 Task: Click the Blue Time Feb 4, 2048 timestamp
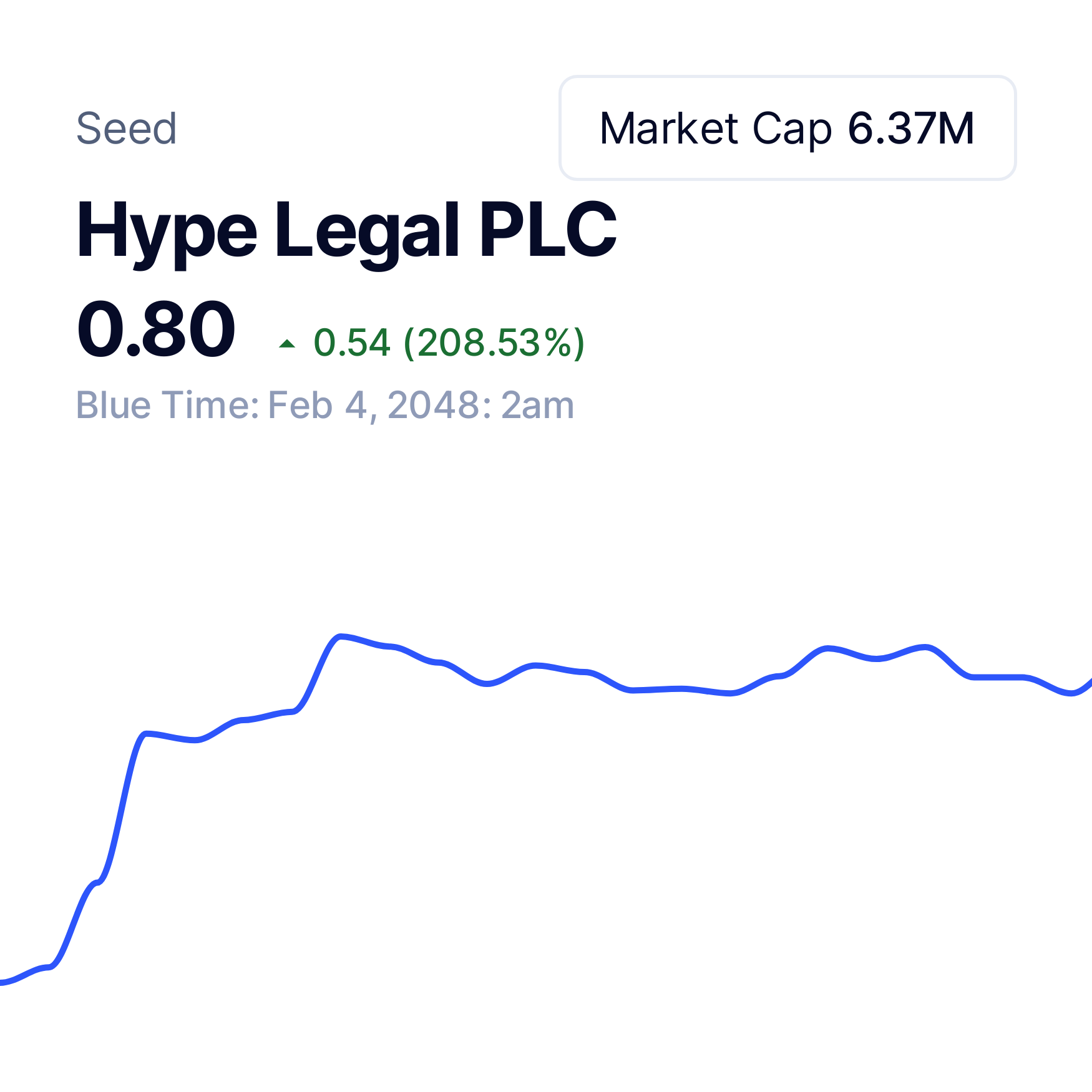click(x=325, y=406)
